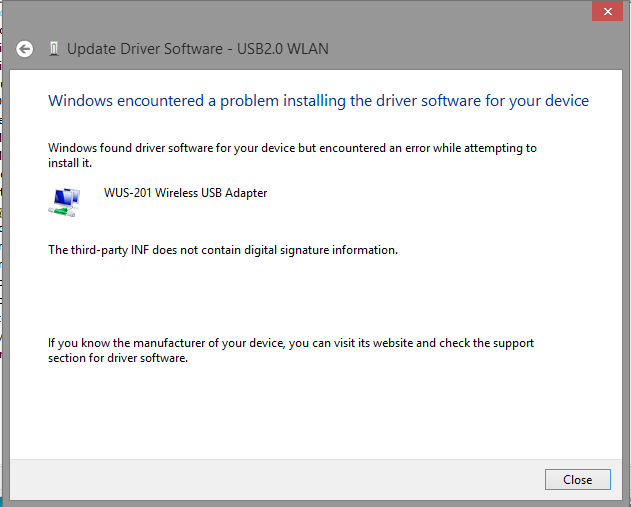The width and height of the screenshot is (631, 507).
Task: Click the third-party INF digital signature message
Action: tap(223, 250)
